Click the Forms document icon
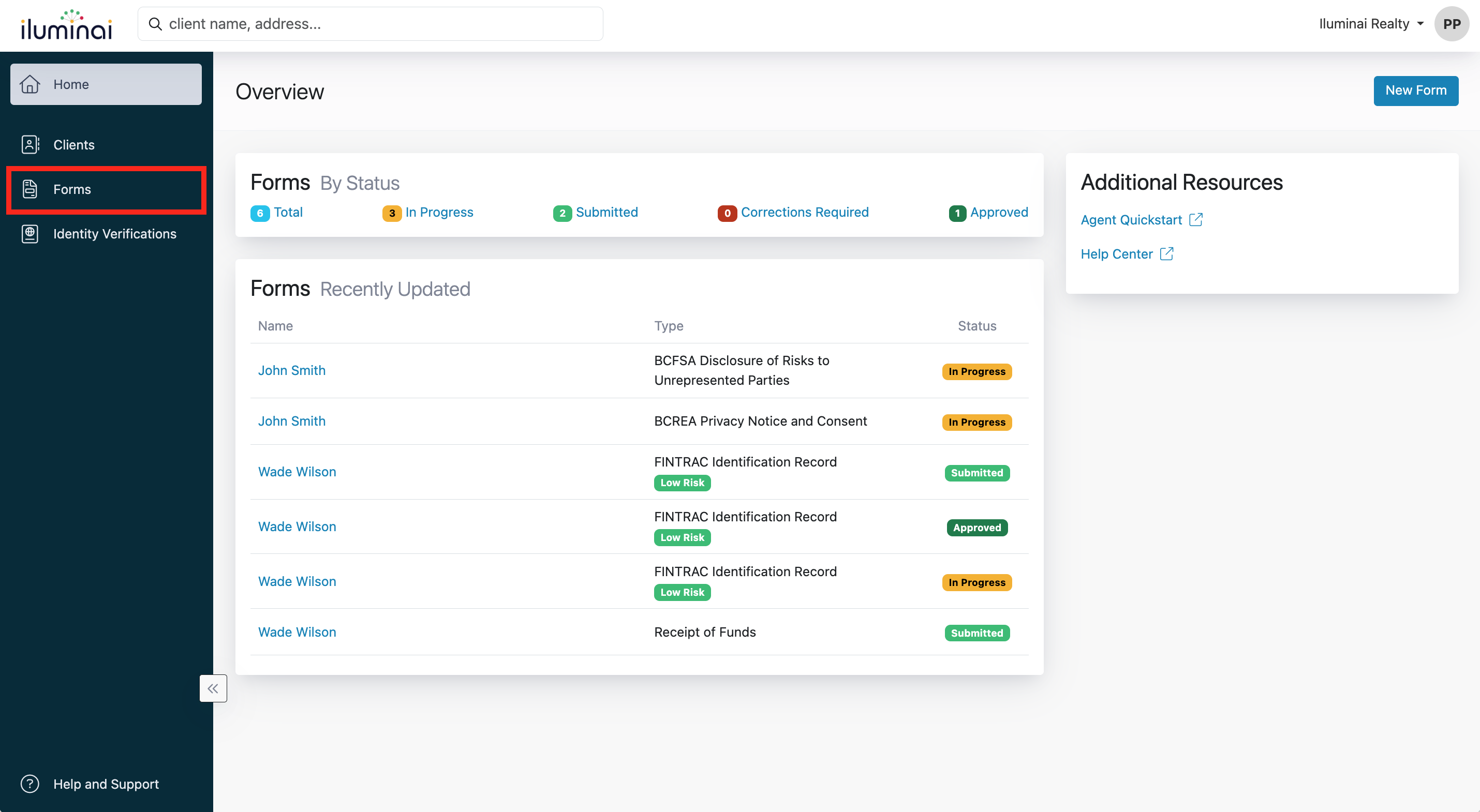Image resolution: width=1480 pixels, height=812 pixels. point(30,189)
